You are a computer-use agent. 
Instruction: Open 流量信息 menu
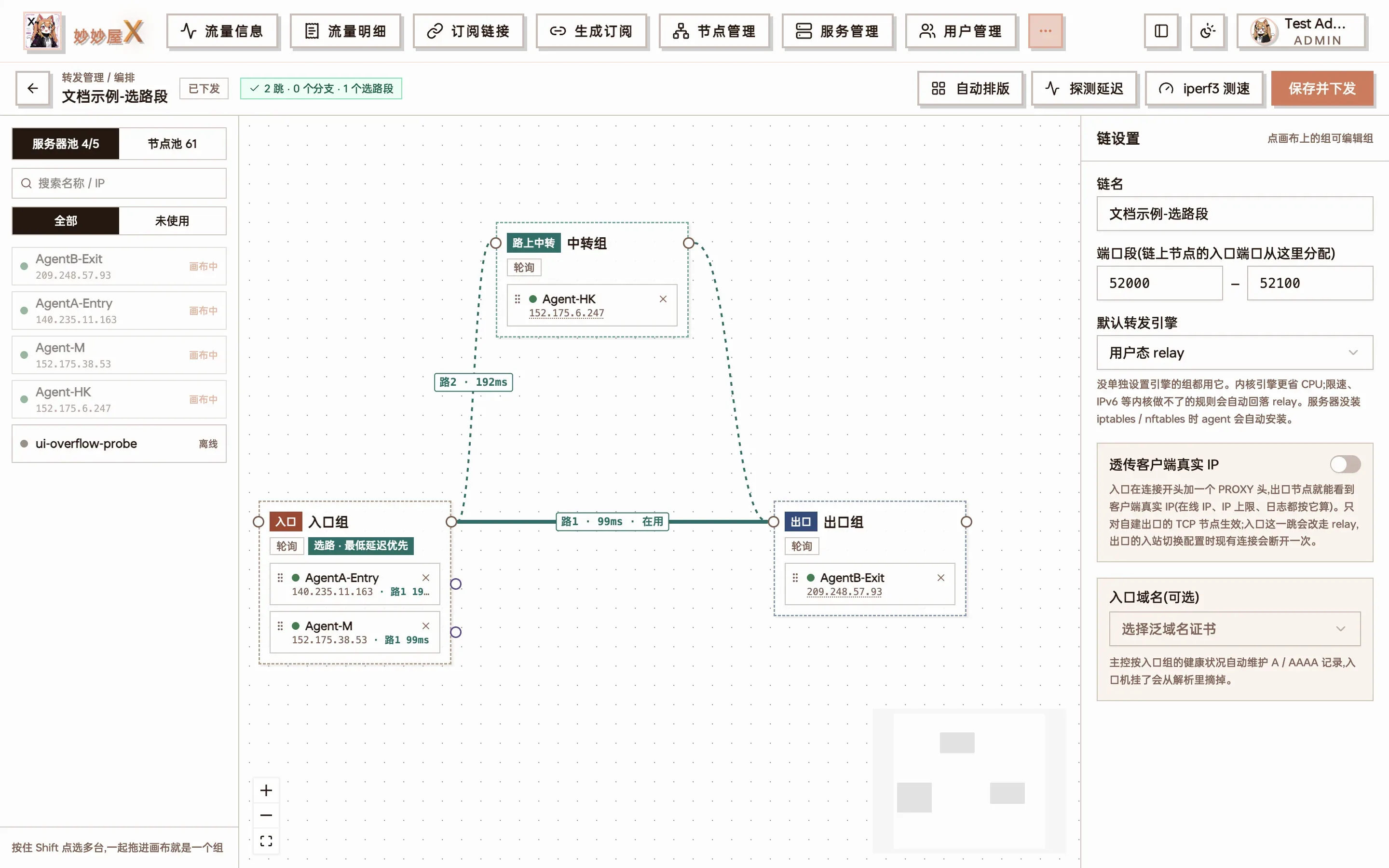tap(222, 31)
